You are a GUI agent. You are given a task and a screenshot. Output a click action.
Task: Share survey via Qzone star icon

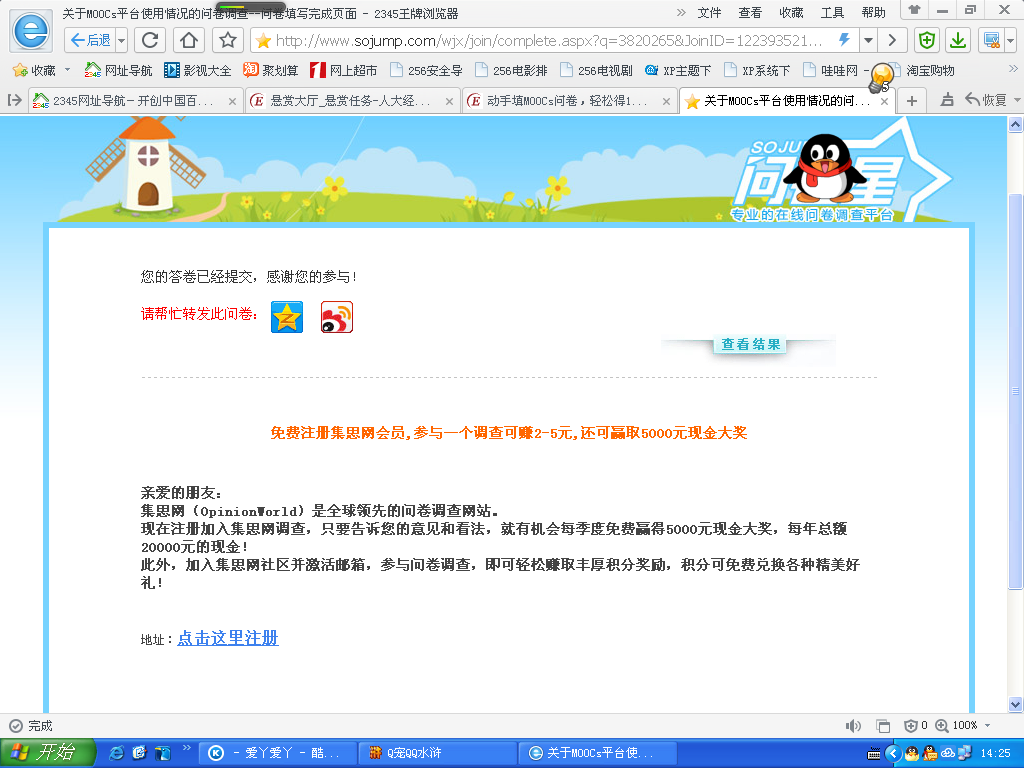point(287,317)
